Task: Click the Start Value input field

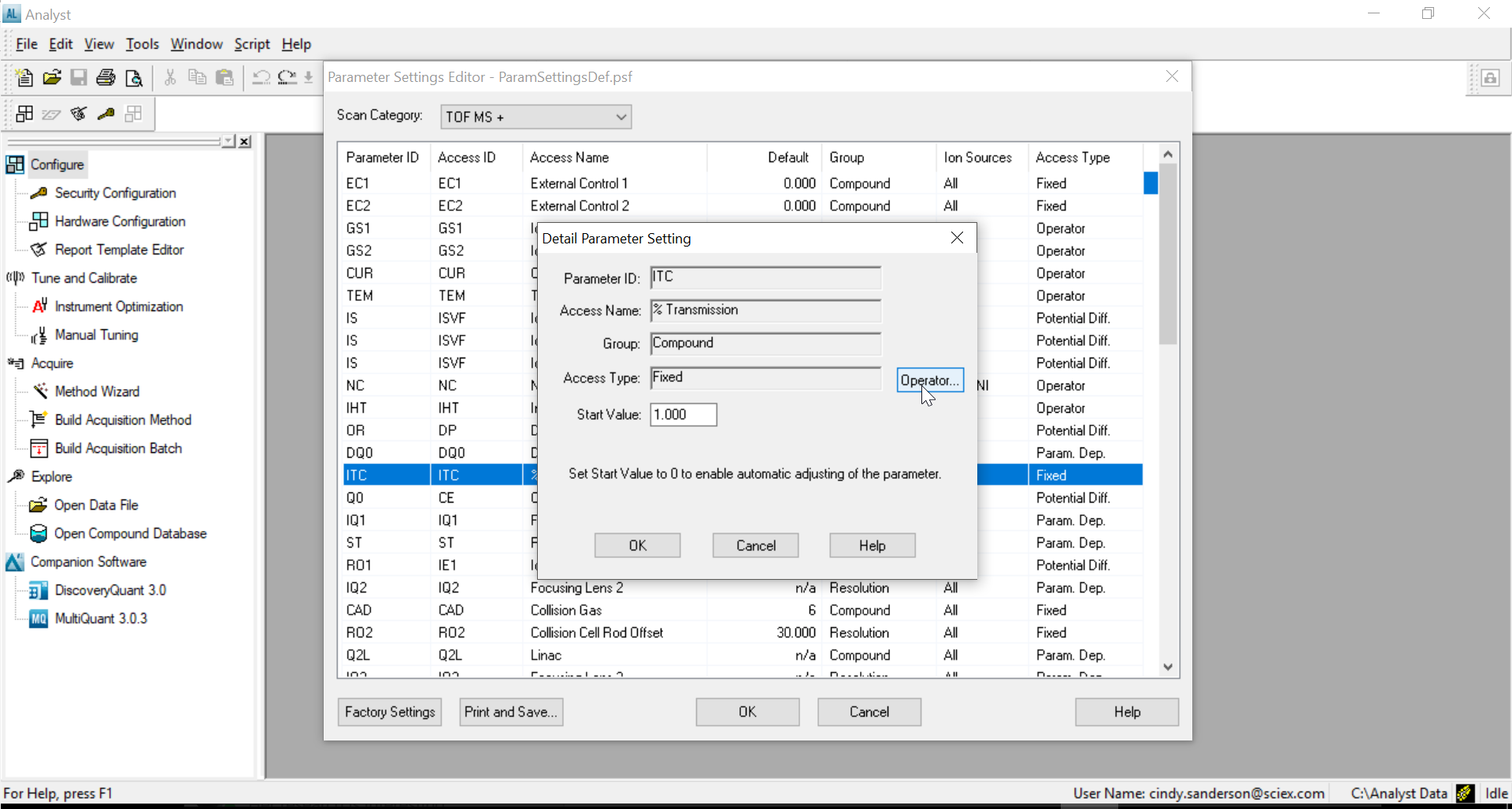Action: pyautogui.click(x=683, y=415)
